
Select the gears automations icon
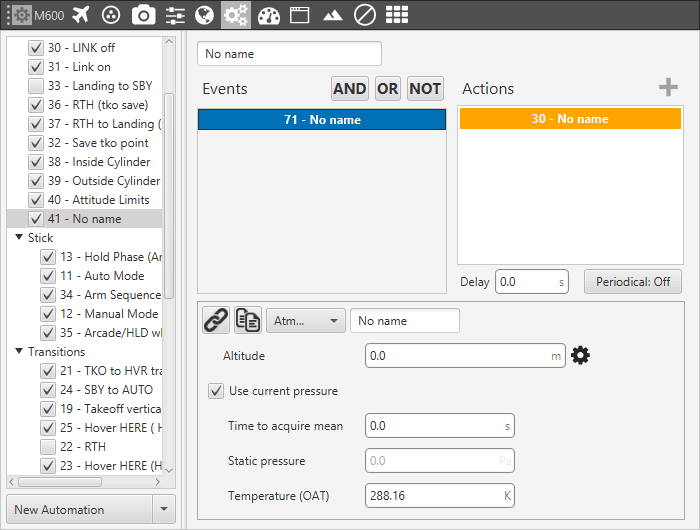pyautogui.click(x=236, y=15)
